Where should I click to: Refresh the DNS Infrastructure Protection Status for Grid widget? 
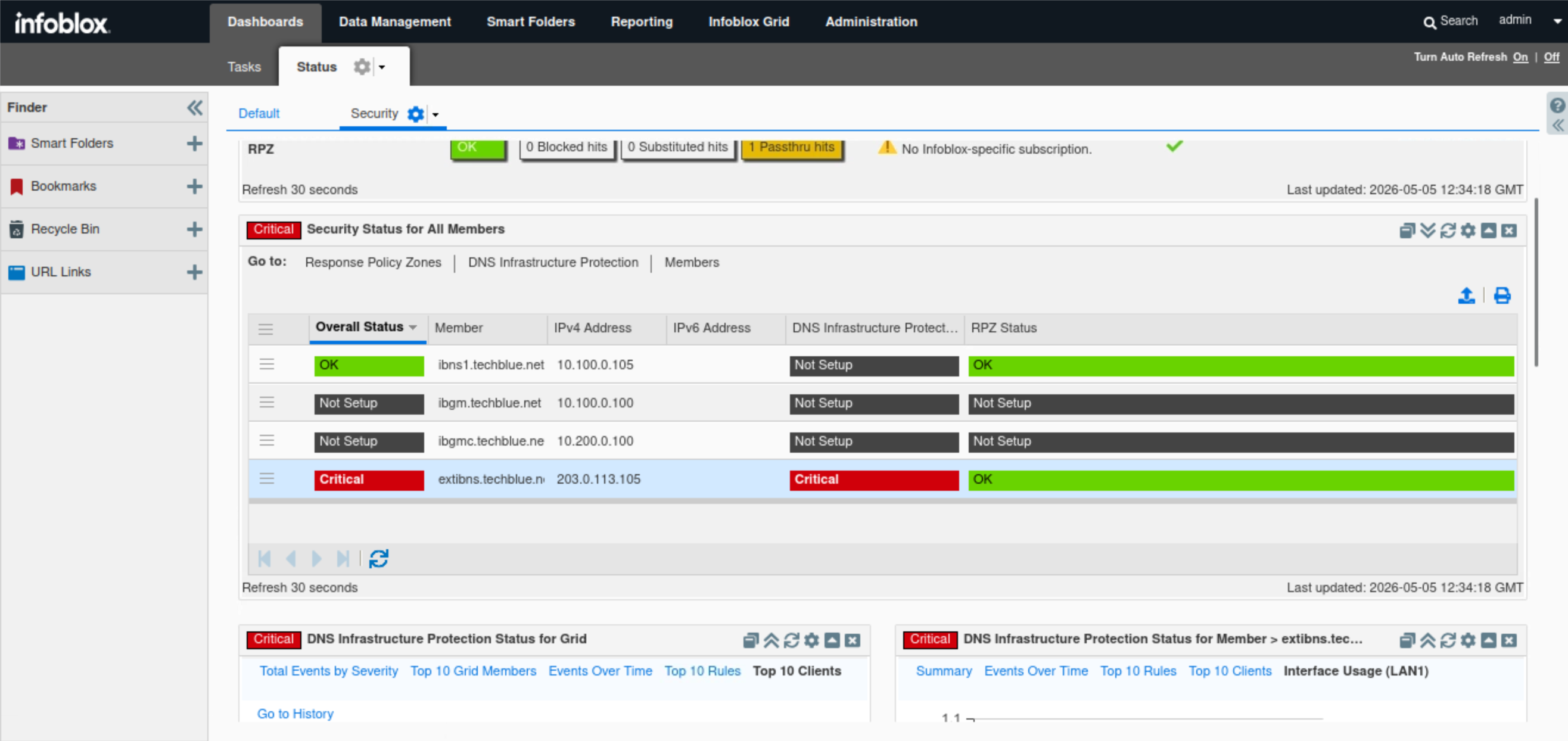pyautogui.click(x=791, y=640)
